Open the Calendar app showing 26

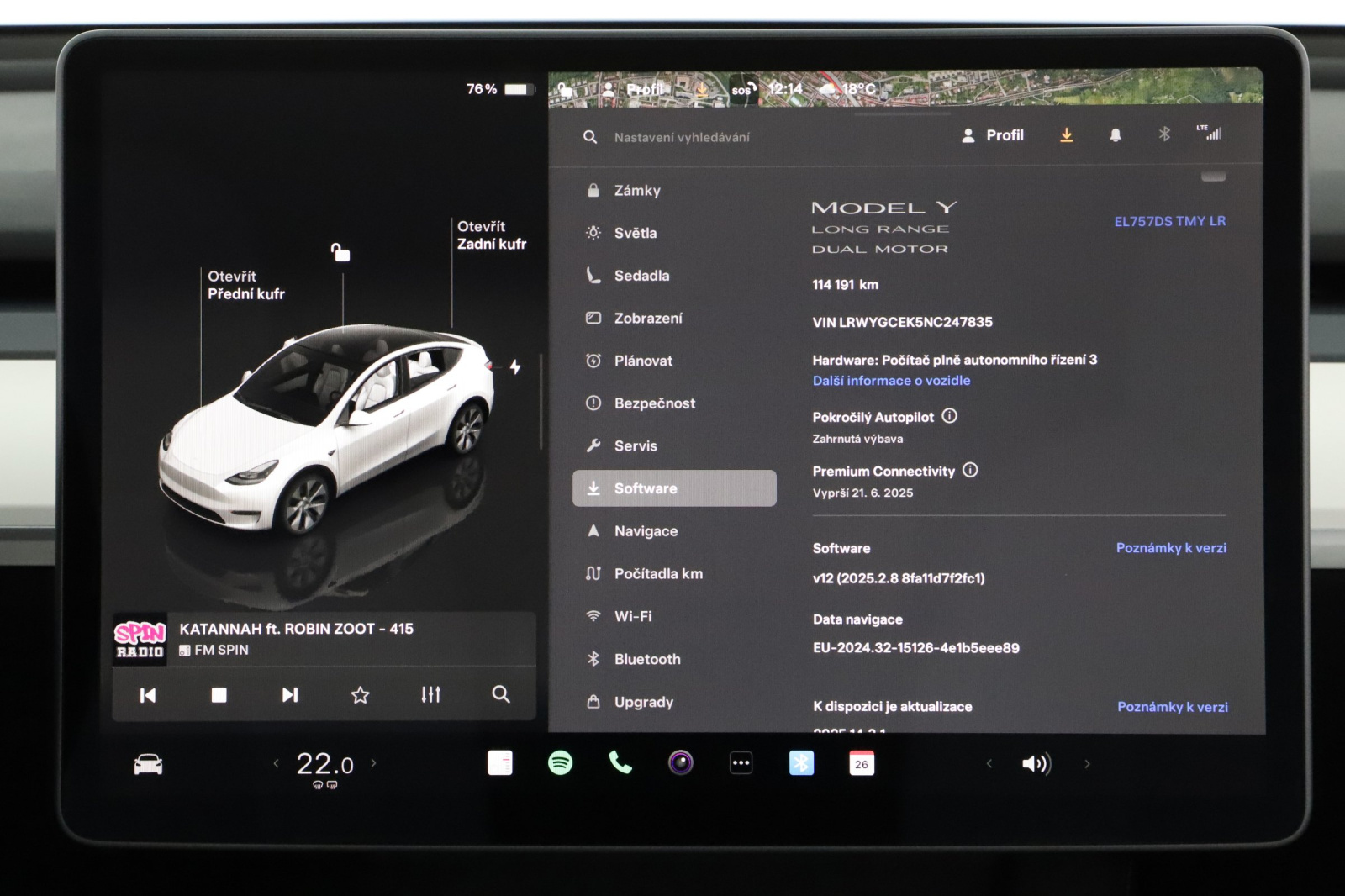pos(862,763)
